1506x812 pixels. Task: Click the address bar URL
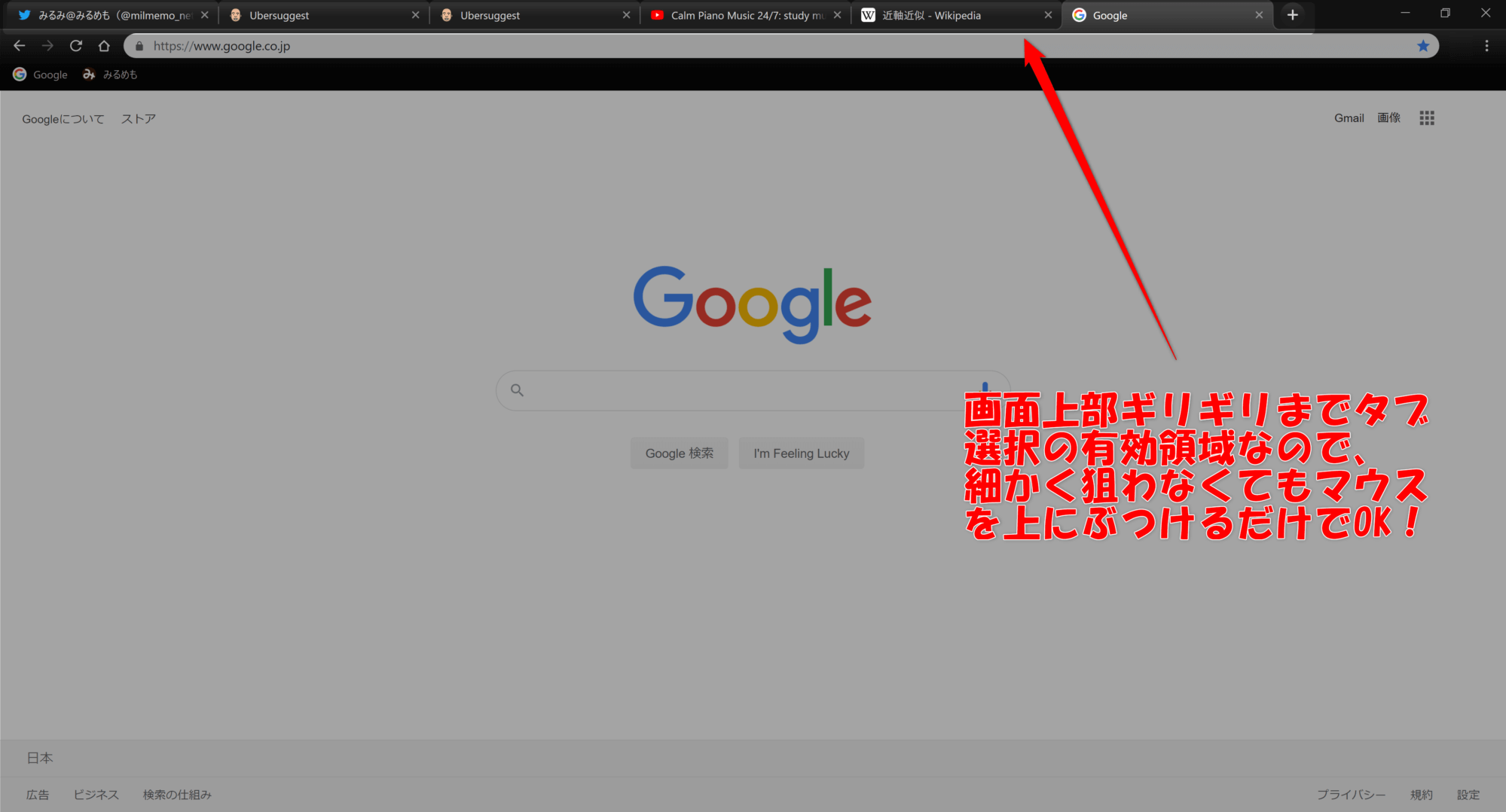(x=221, y=46)
